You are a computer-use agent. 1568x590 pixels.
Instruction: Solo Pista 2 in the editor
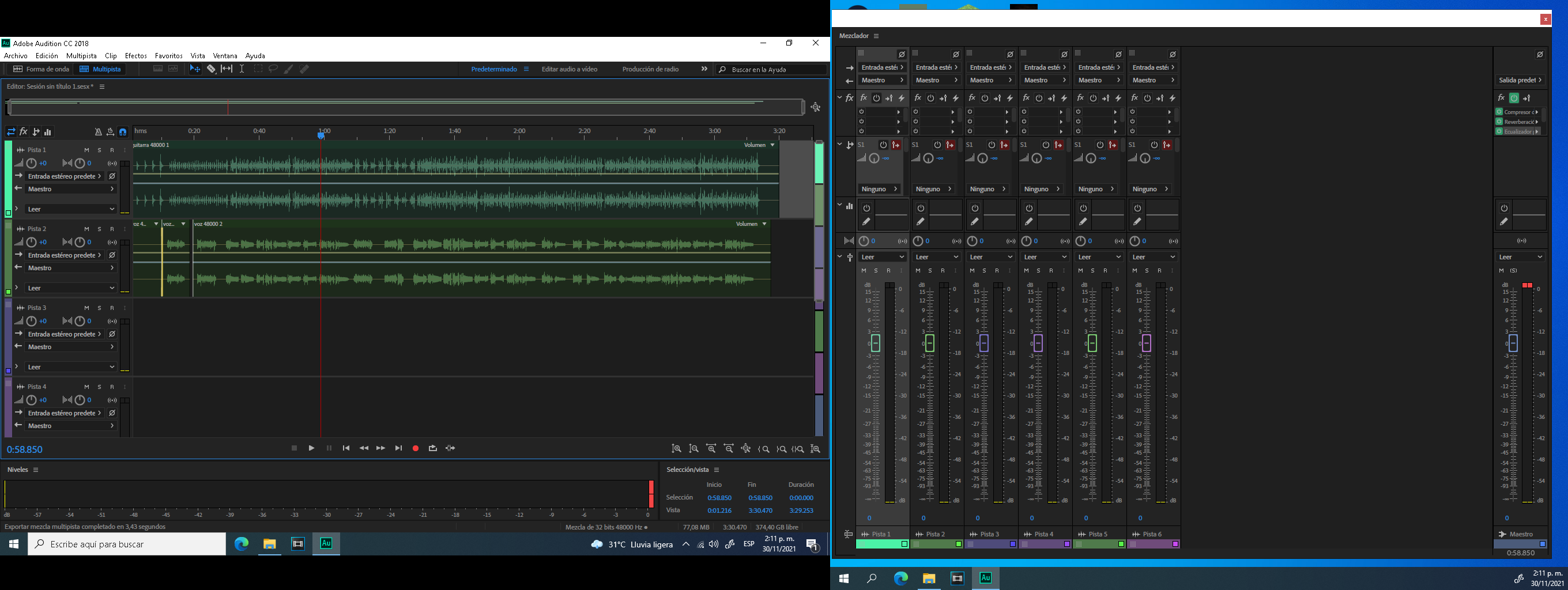pyautogui.click(x=99, y=229)
